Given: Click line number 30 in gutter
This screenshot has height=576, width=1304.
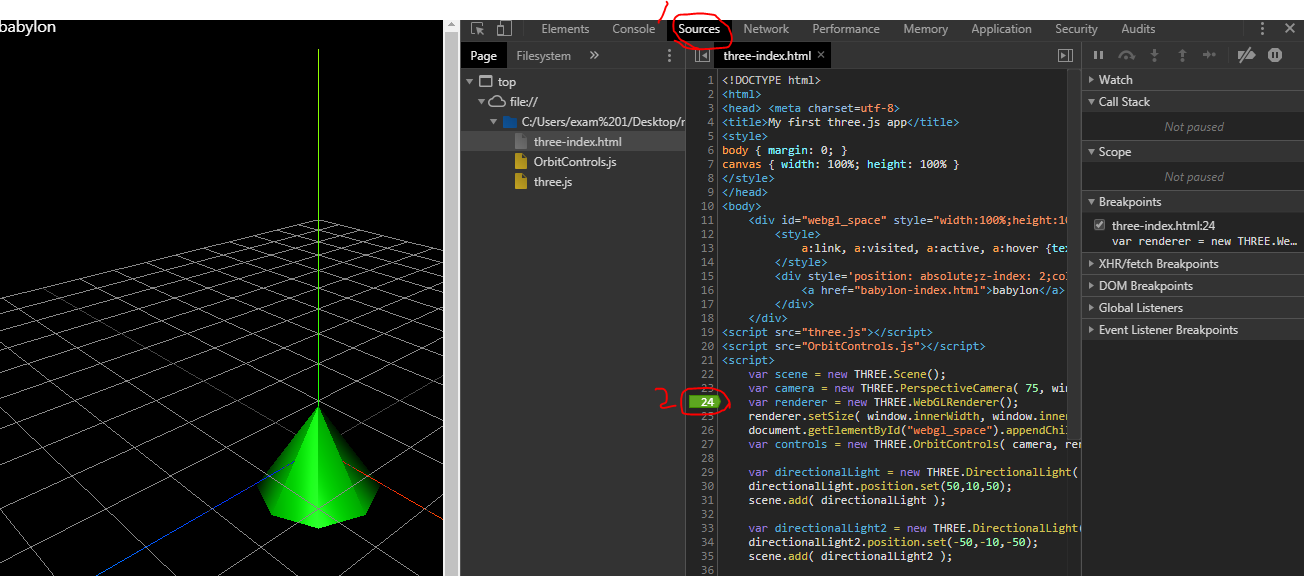Looking at the screenshot, I should click(707, 486).
